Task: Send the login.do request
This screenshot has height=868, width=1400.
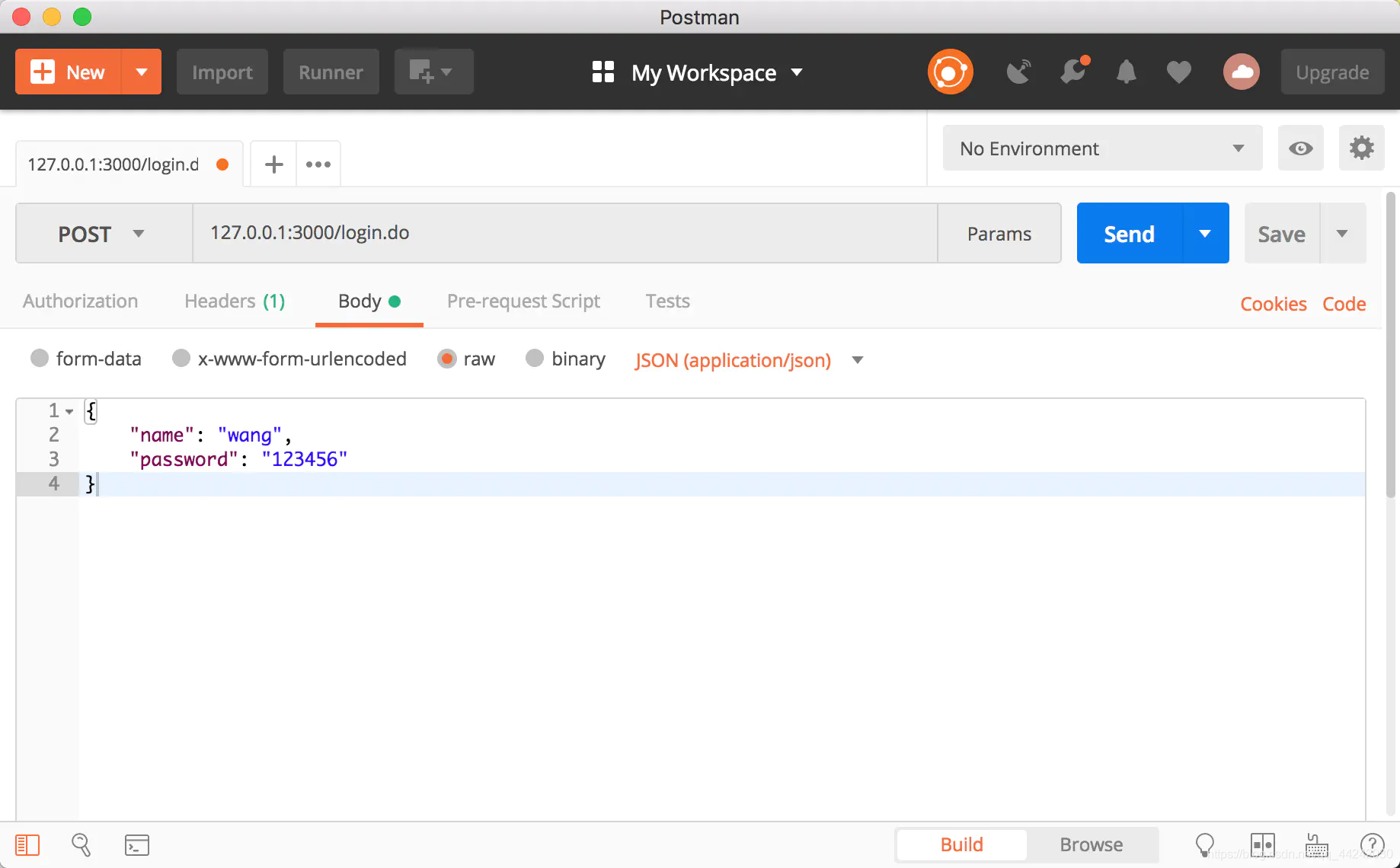Action: point(1129,233)
